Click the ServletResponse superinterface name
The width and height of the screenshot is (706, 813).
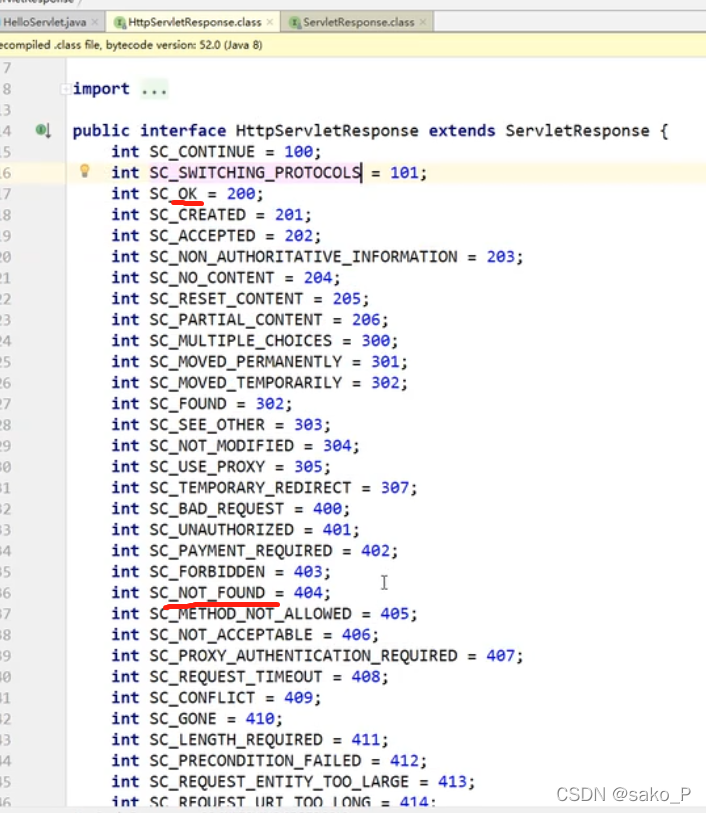pyautogui.click(x=577, y=131)
